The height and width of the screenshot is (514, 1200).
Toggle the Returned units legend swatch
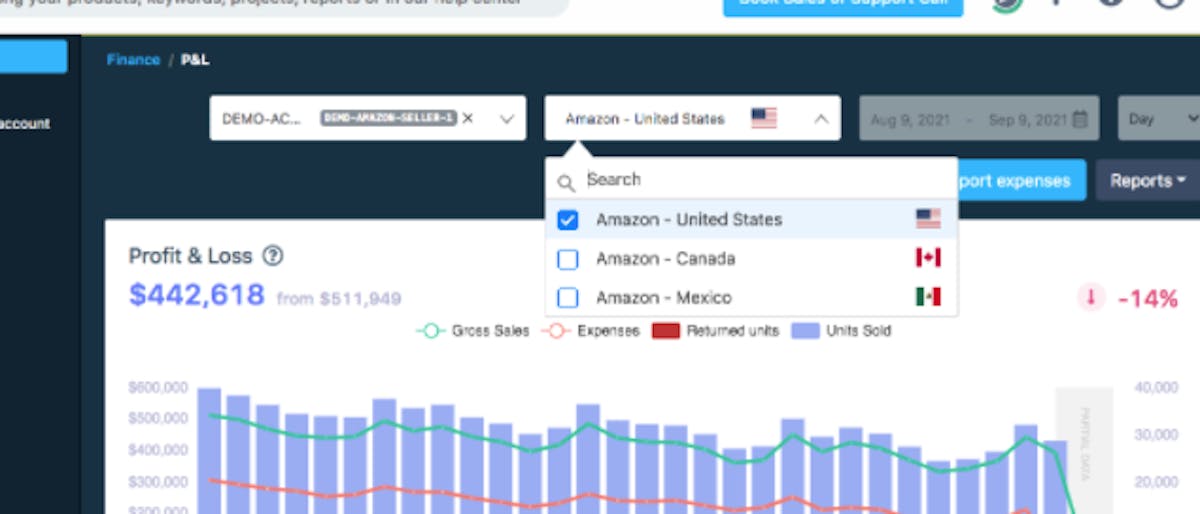click(x=665, y=330)
